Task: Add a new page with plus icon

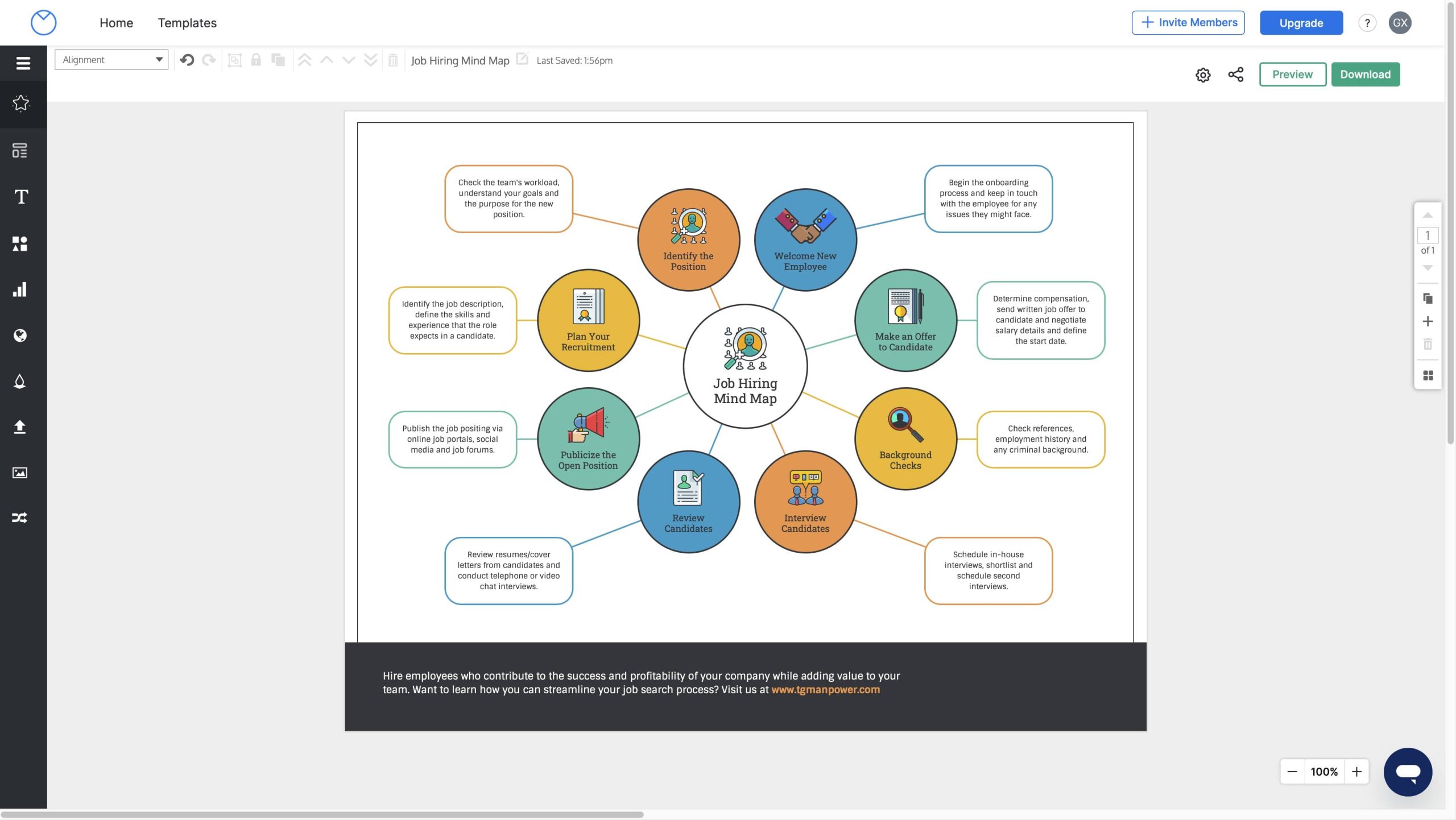Action: tap(1428, 321)
